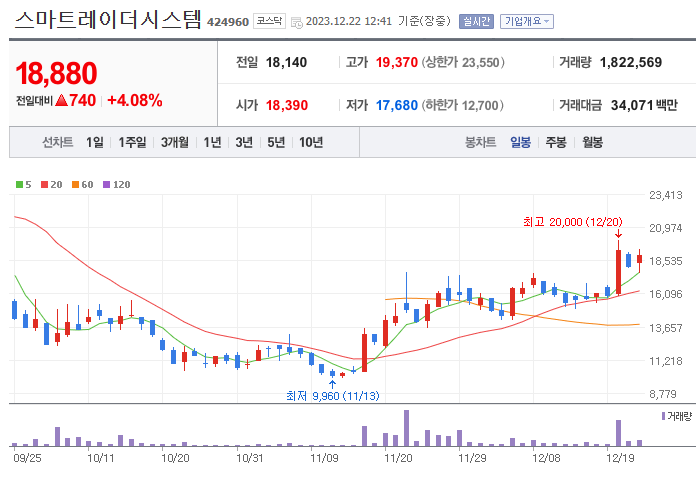Click the upper limit text 상한가 23,550
This screenshot has height=480, width=696.
click(x=463, y=62)
